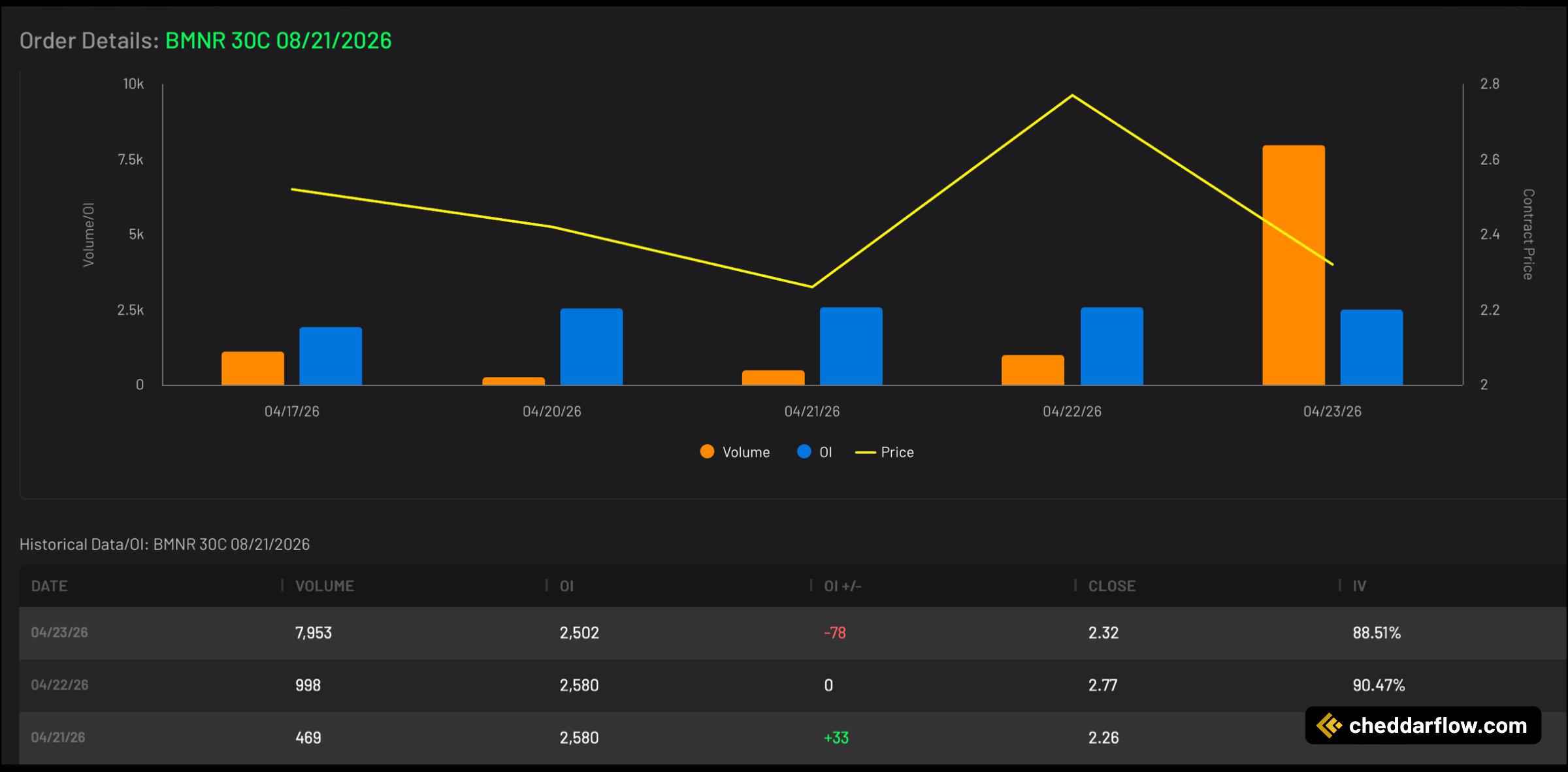Click the orange volume bar for 04/21/26
This screenshot has width=1568, height=772.
pos(773,378)
